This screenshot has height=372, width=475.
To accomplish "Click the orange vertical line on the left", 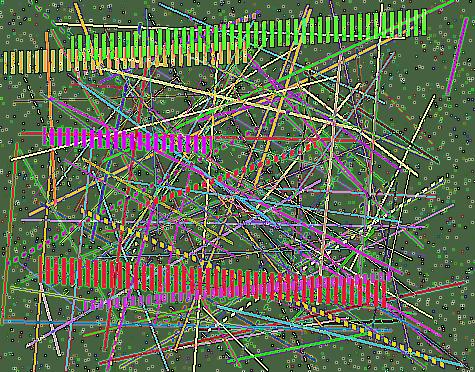I will coord(51,118).
